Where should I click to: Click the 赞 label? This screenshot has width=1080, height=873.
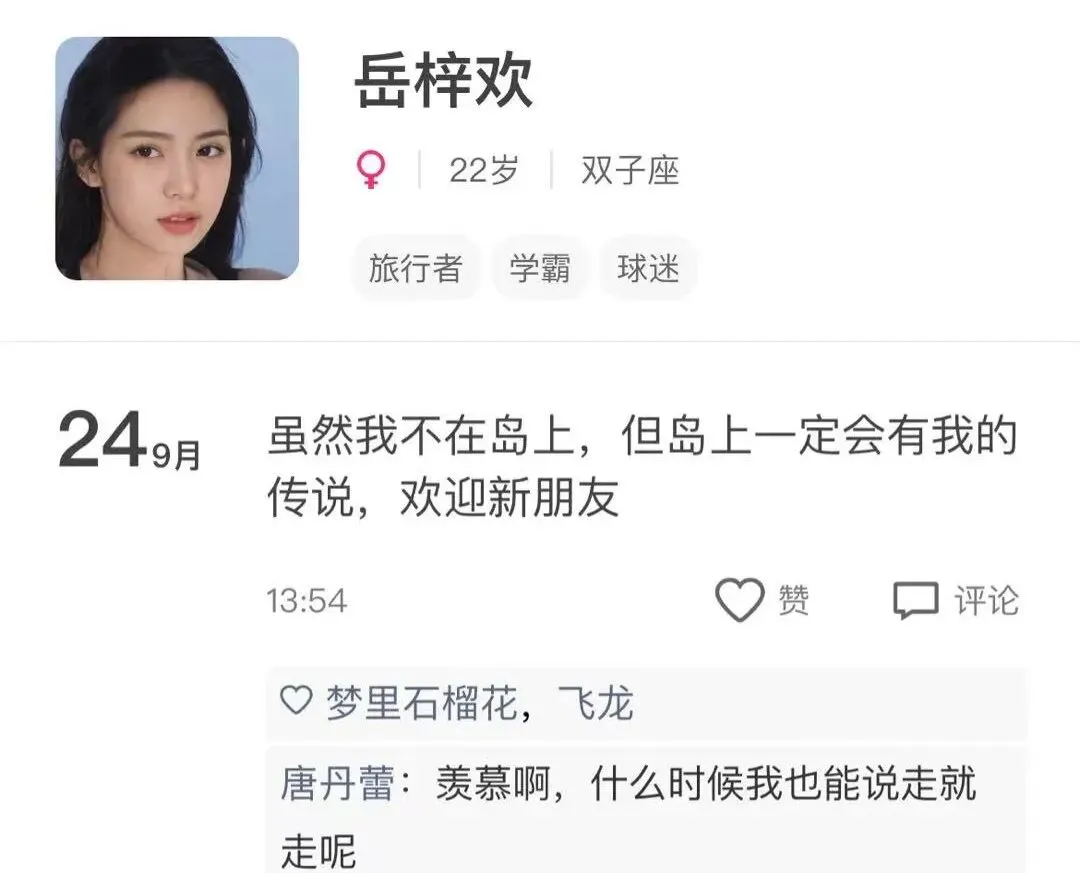pyautogui.click(x=793, y=600)
